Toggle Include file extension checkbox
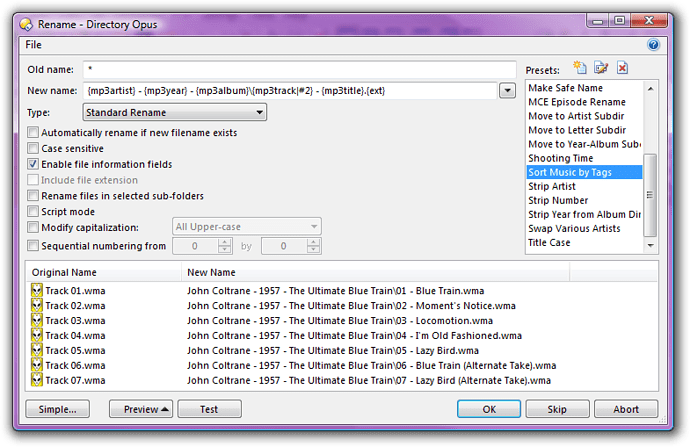 coord(33,180)
